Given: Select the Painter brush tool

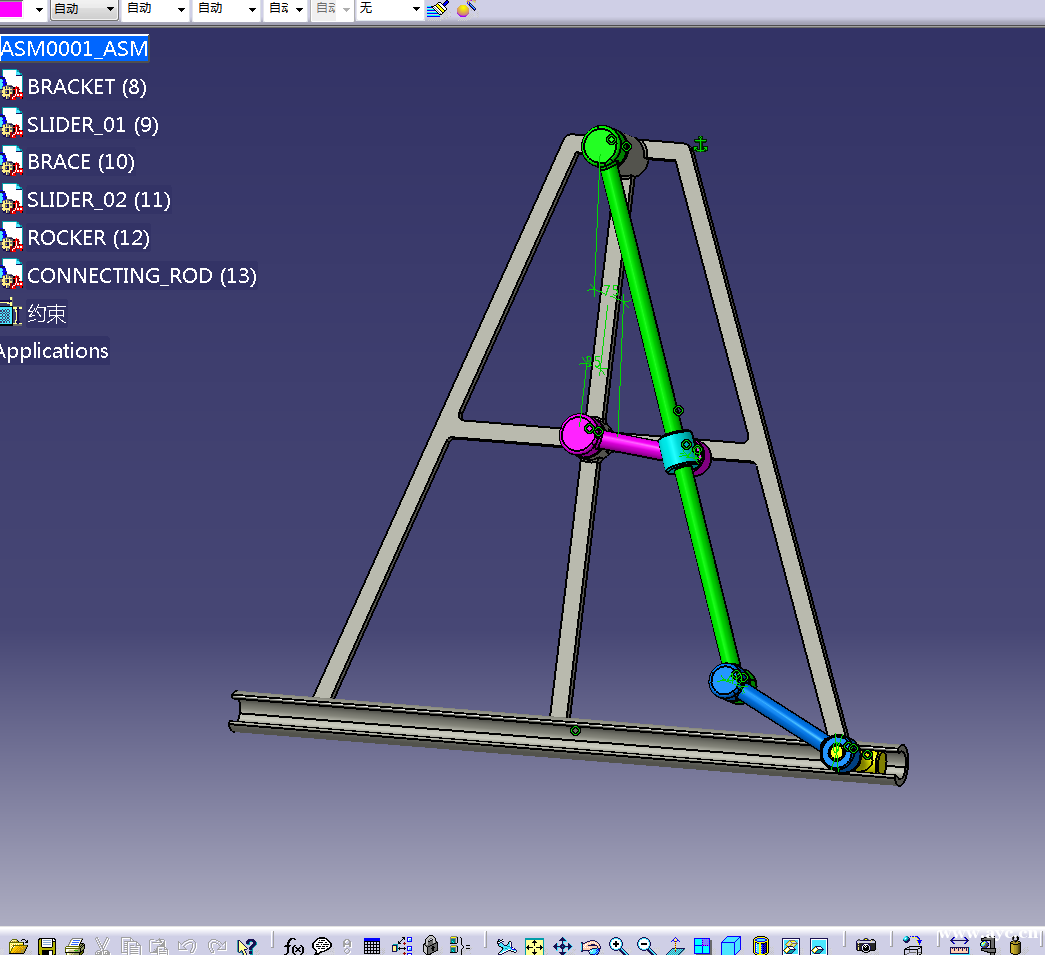Looking at the screenshot, I should pos(437,9).
